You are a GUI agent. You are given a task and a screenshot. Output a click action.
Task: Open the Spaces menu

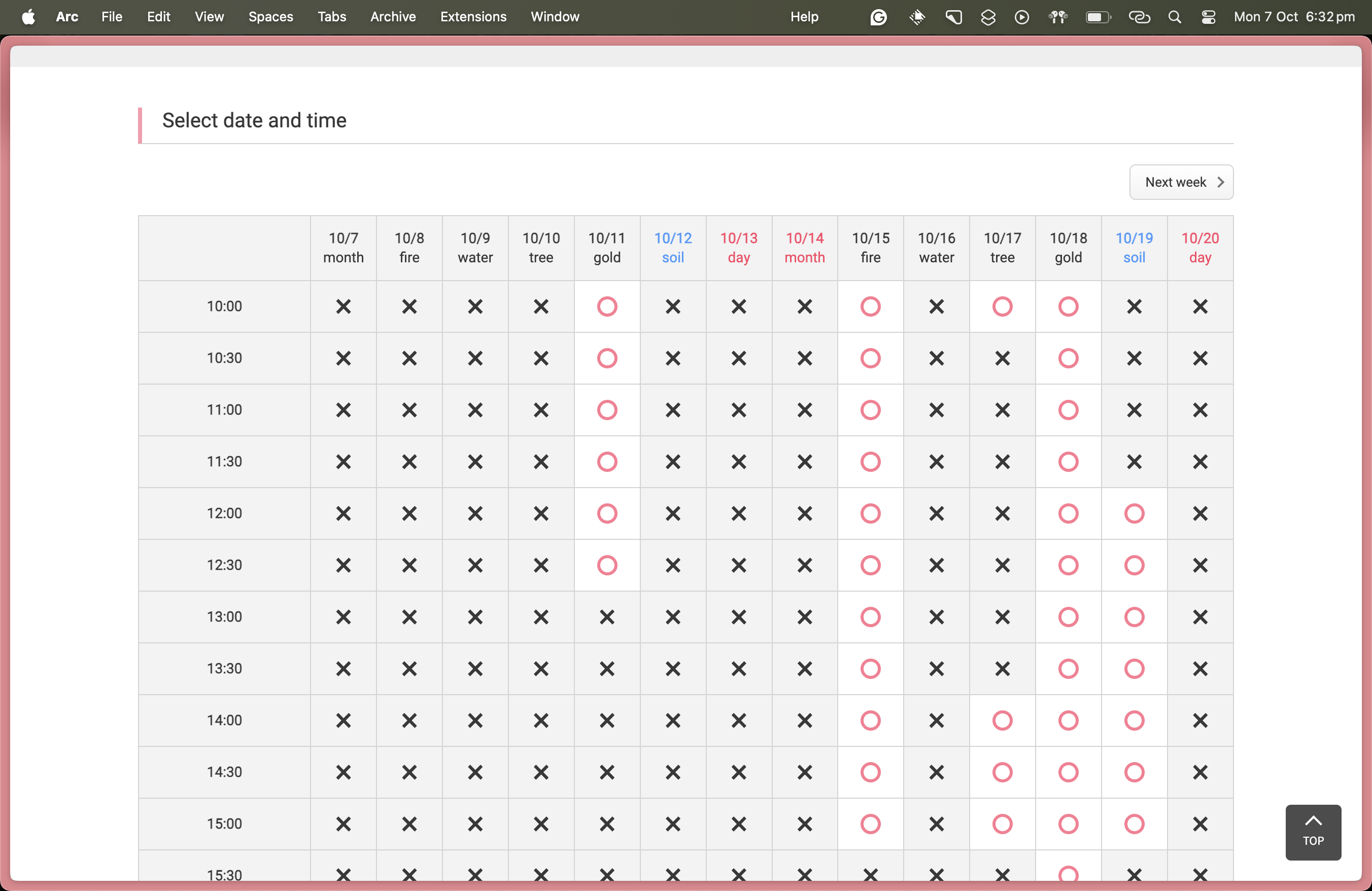pyautogui.click(x=270, y=17)
